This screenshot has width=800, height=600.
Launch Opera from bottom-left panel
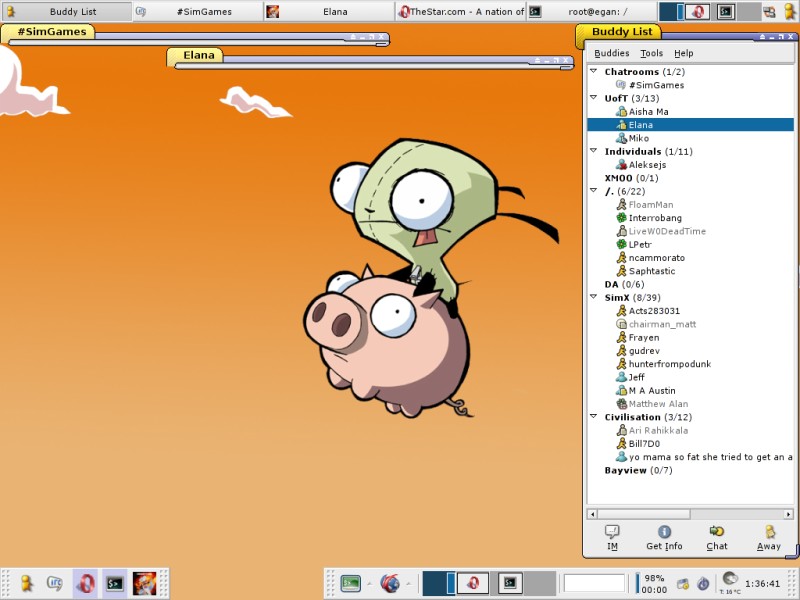86,583
